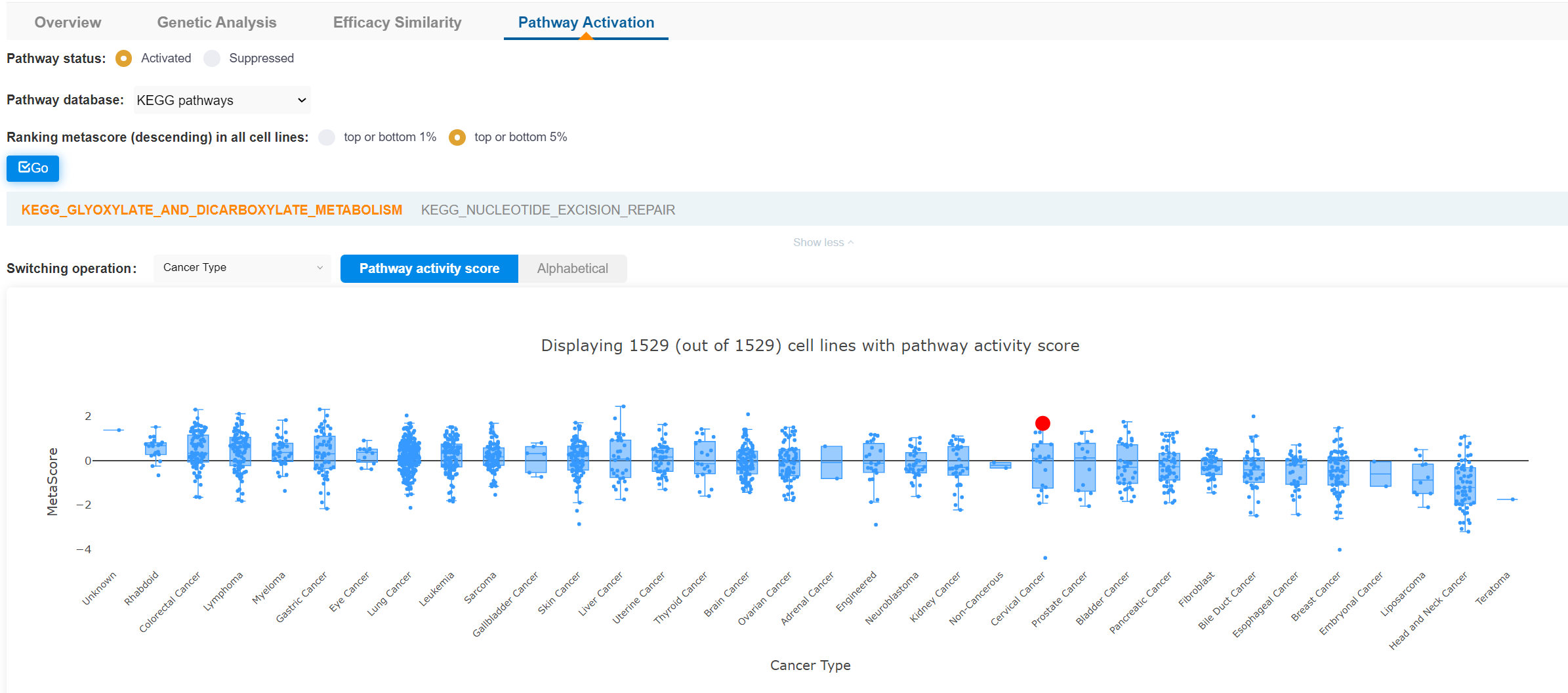Select KEGG_GLYOXYLATE_AND_DICARBOXYLATE_METABOLISM pathway
1568x693 pixels.
point(211,210)
